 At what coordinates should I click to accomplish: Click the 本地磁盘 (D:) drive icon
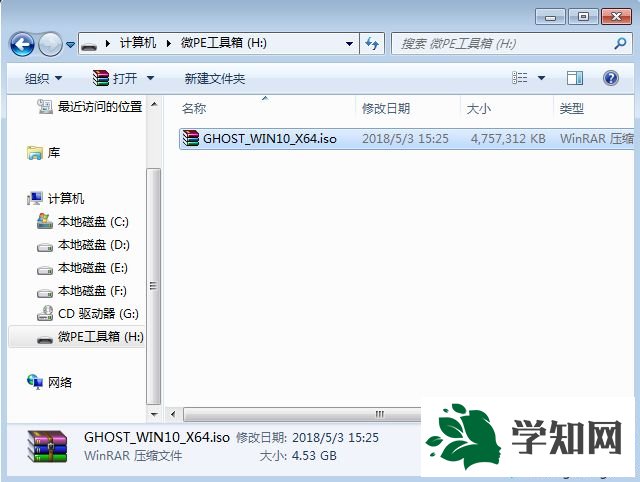coord(45,247)
